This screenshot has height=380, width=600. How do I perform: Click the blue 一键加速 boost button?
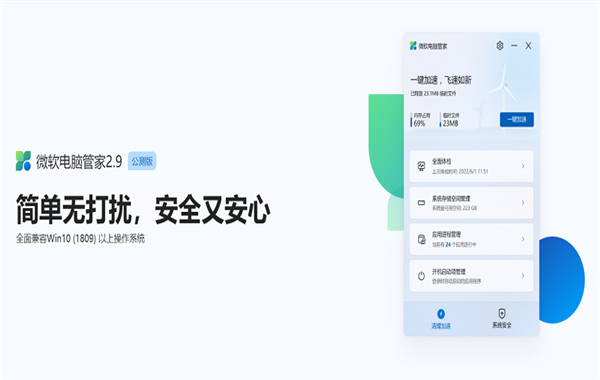click(x=517, y=119)
